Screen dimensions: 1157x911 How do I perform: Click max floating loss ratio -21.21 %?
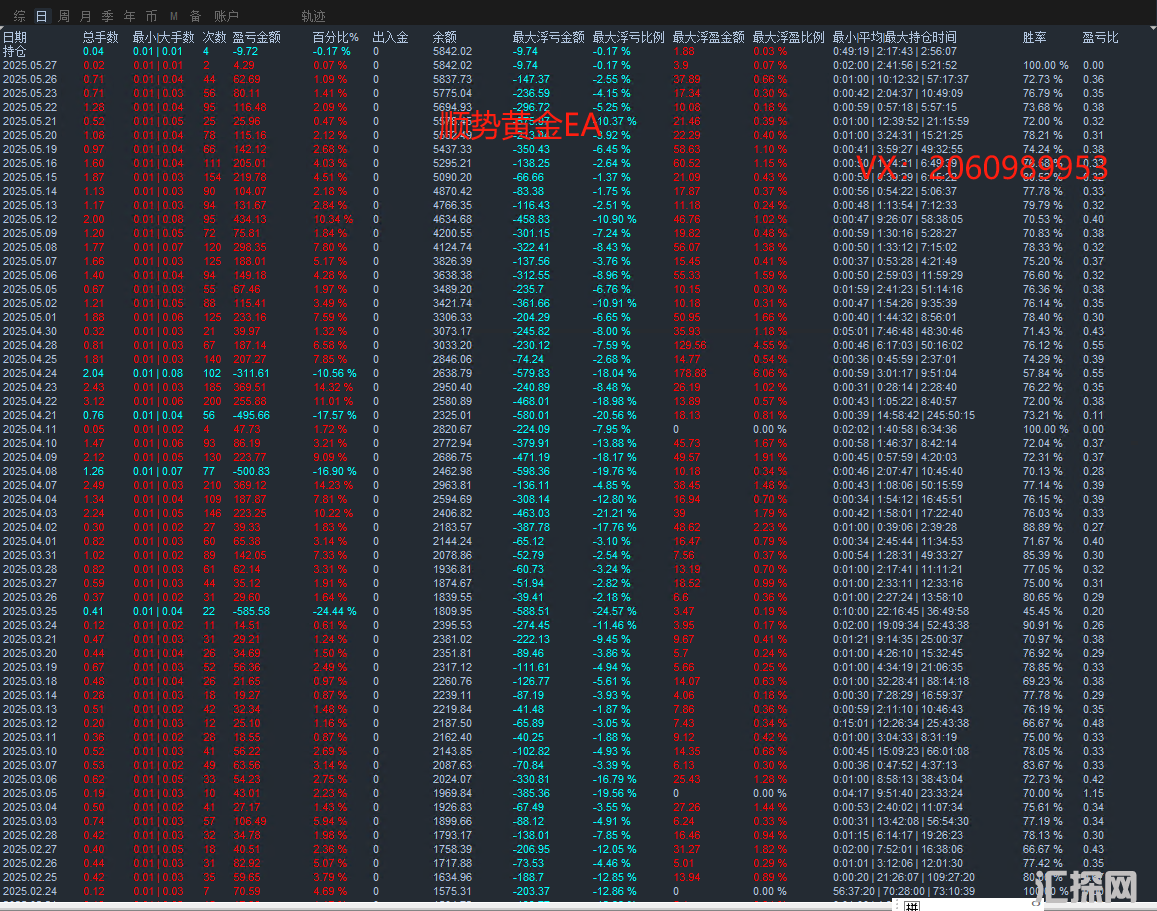(614, 513)
